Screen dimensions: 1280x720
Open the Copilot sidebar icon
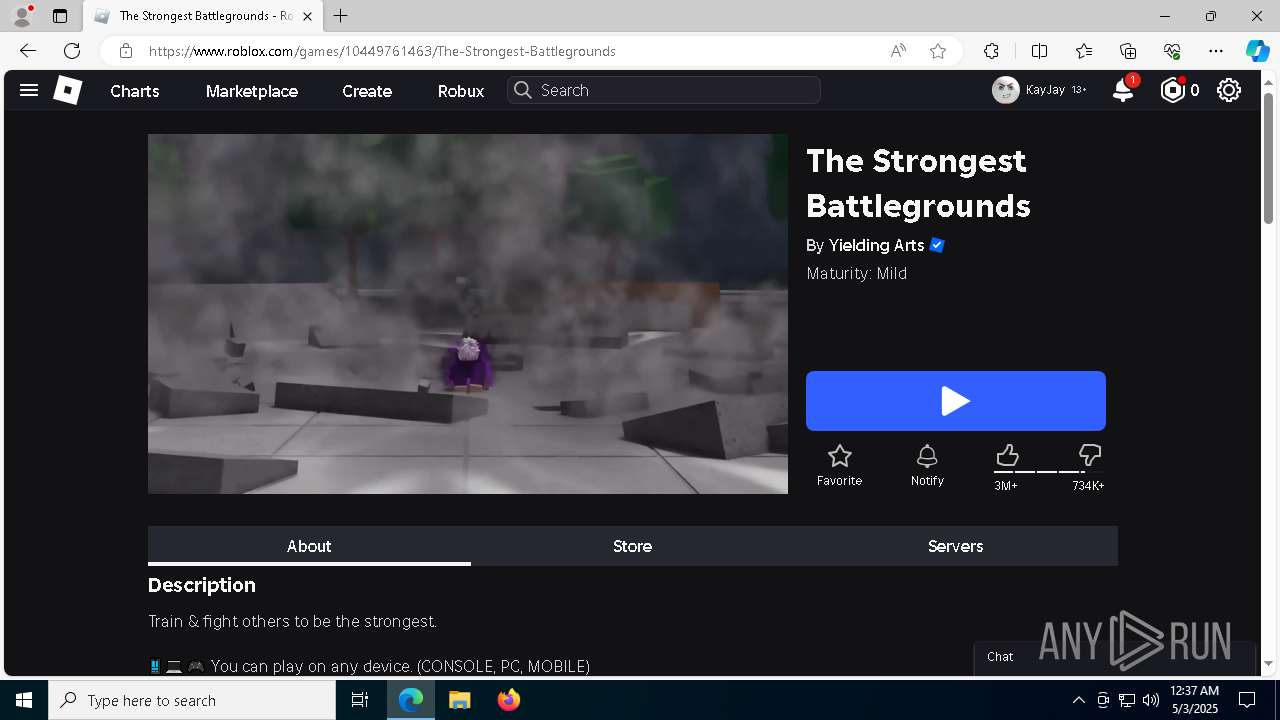click(1257, 51)
